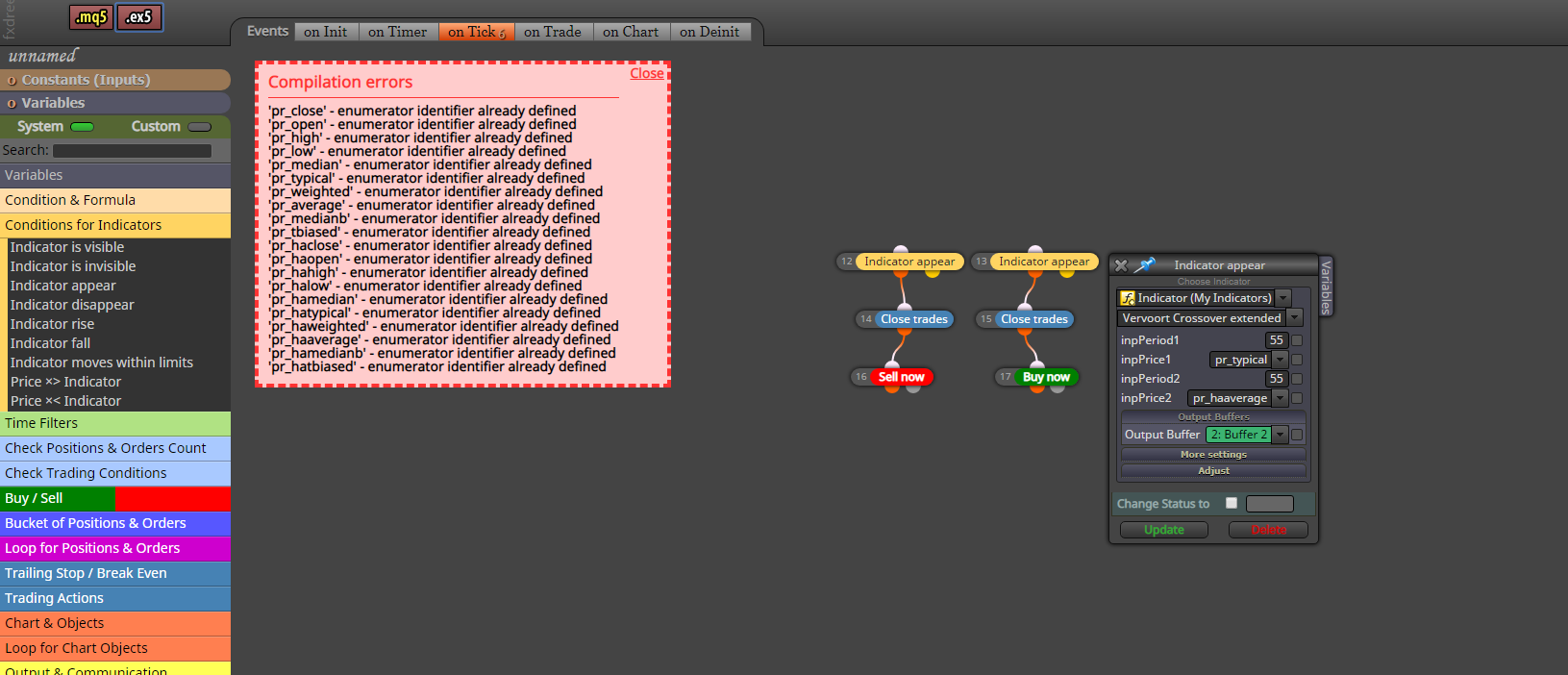
Task: Switch to the on Deinit event tab
Action: (x=709, y=32)
